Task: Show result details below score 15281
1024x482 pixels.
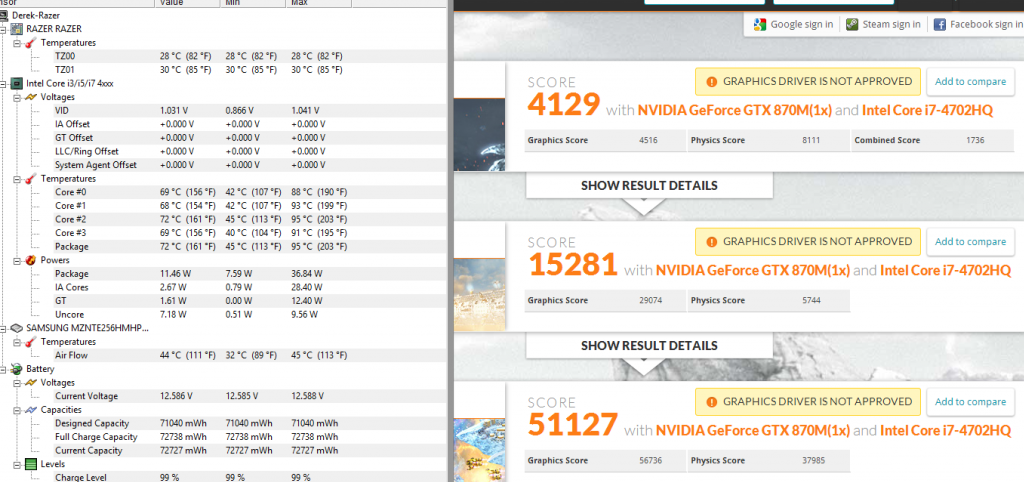Action: coord(649,345)
